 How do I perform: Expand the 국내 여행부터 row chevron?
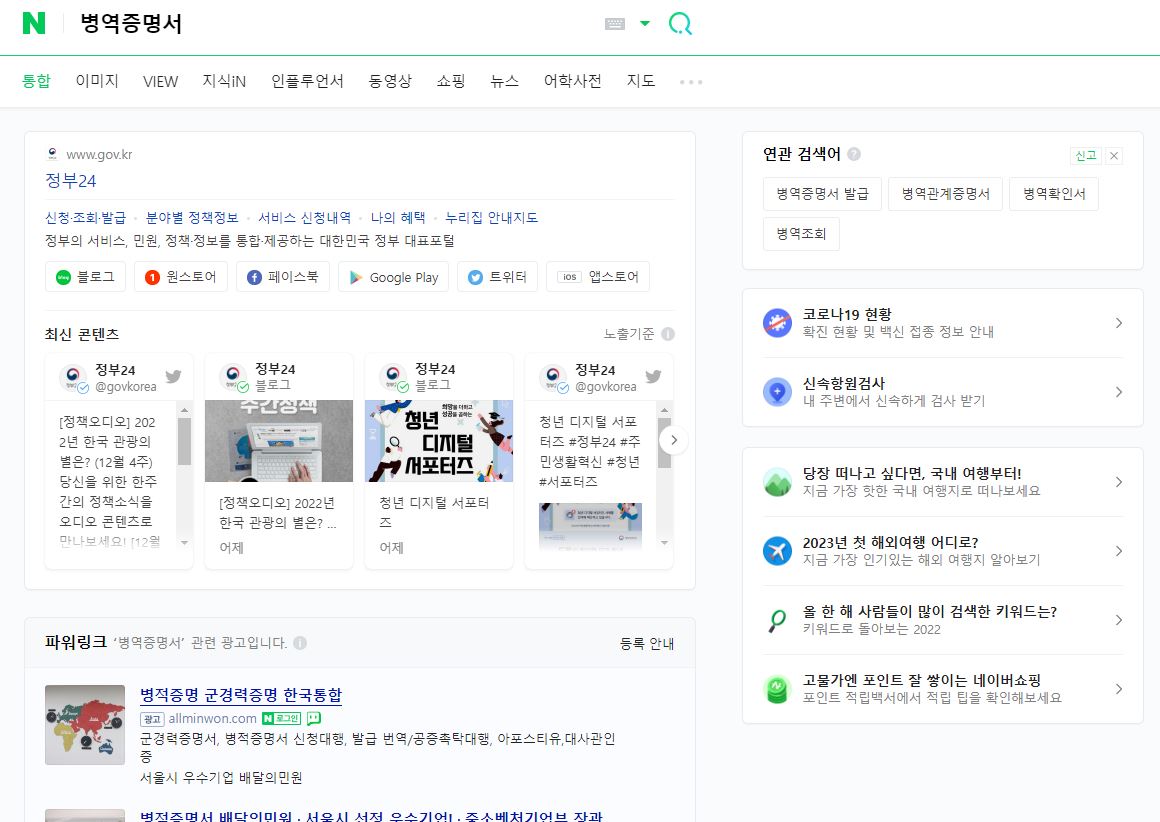[1119, 482]
